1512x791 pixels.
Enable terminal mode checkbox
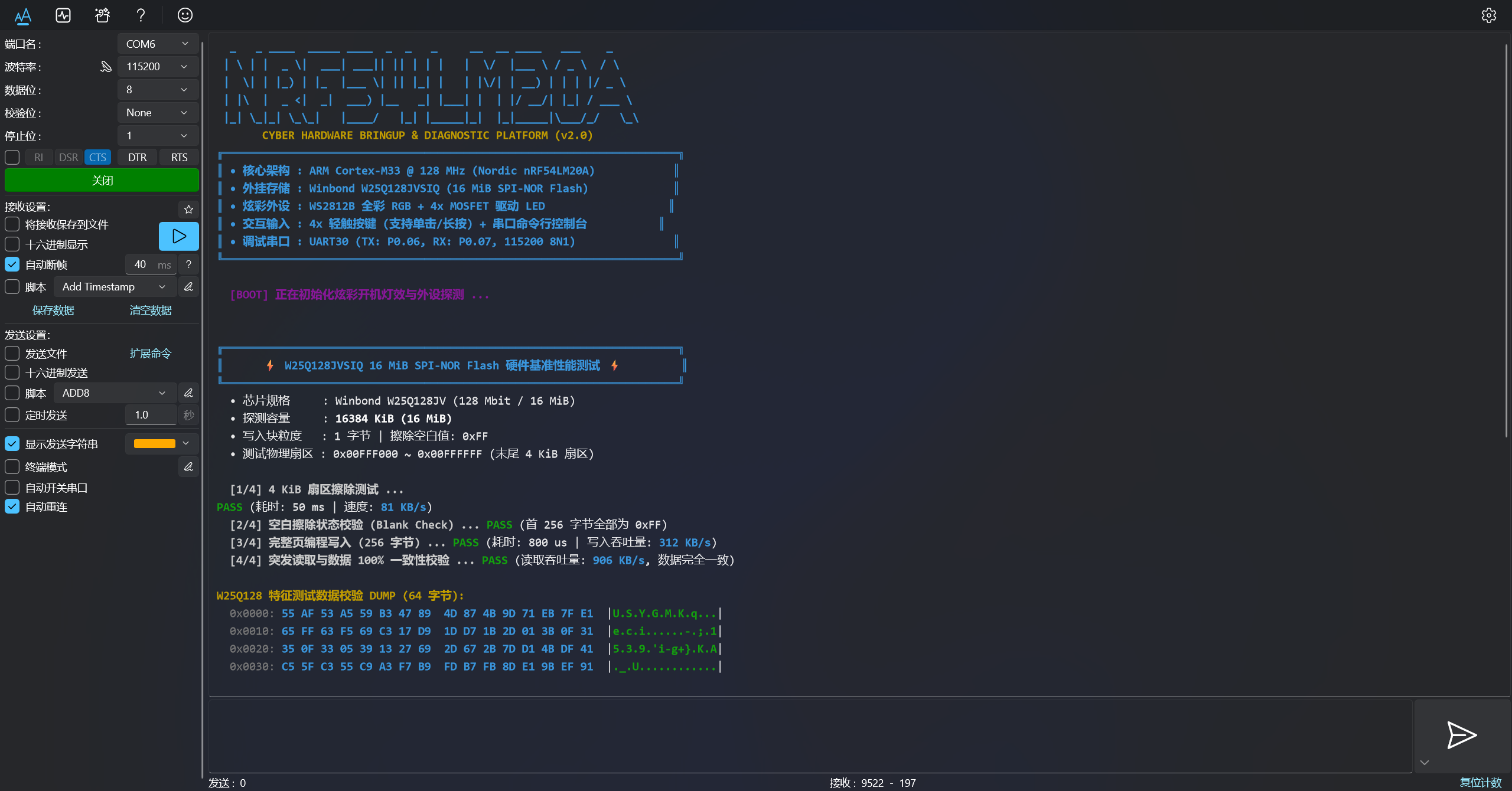coord(12,467)
